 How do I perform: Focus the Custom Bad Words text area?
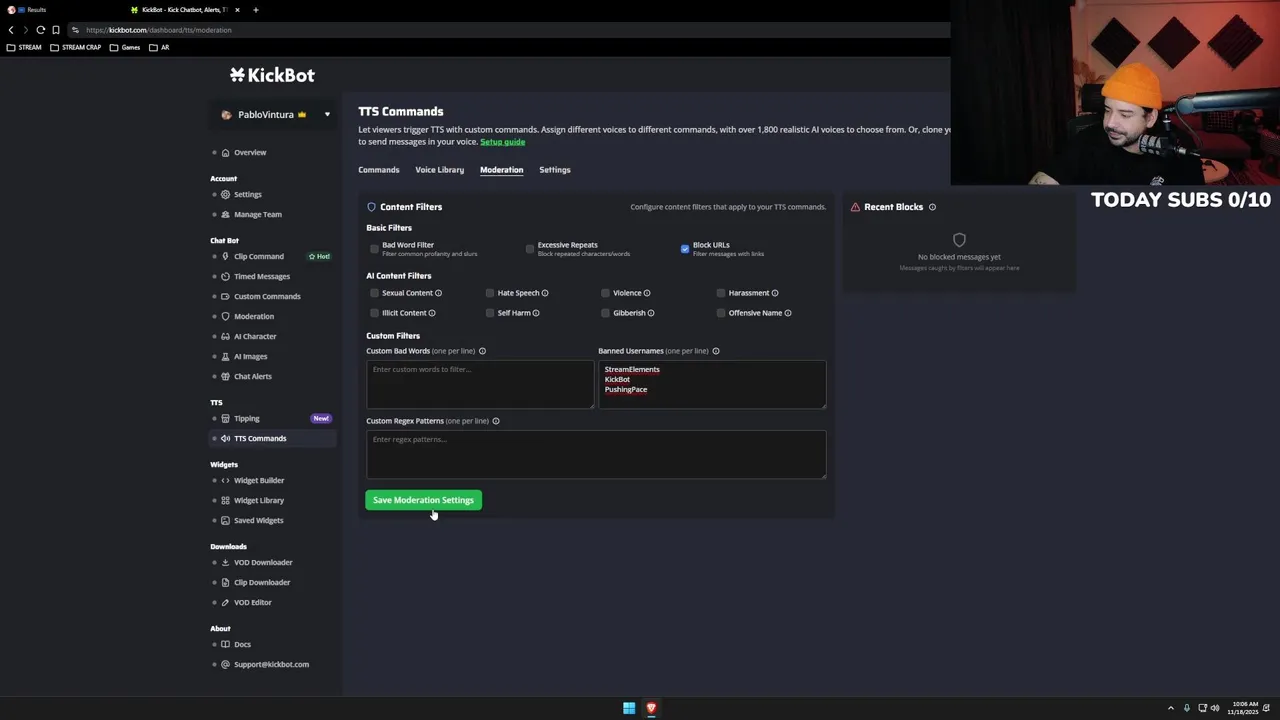pos(480,384)
